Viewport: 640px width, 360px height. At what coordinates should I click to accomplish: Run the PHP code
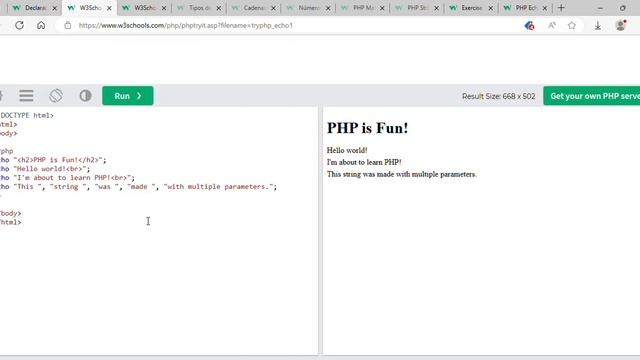(128, 96)
